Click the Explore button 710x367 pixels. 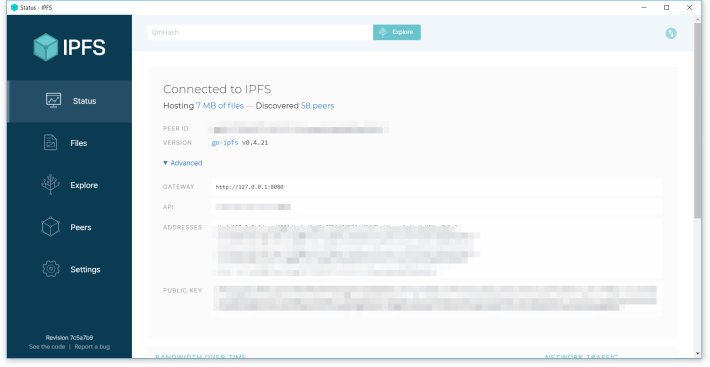(397, 32)
